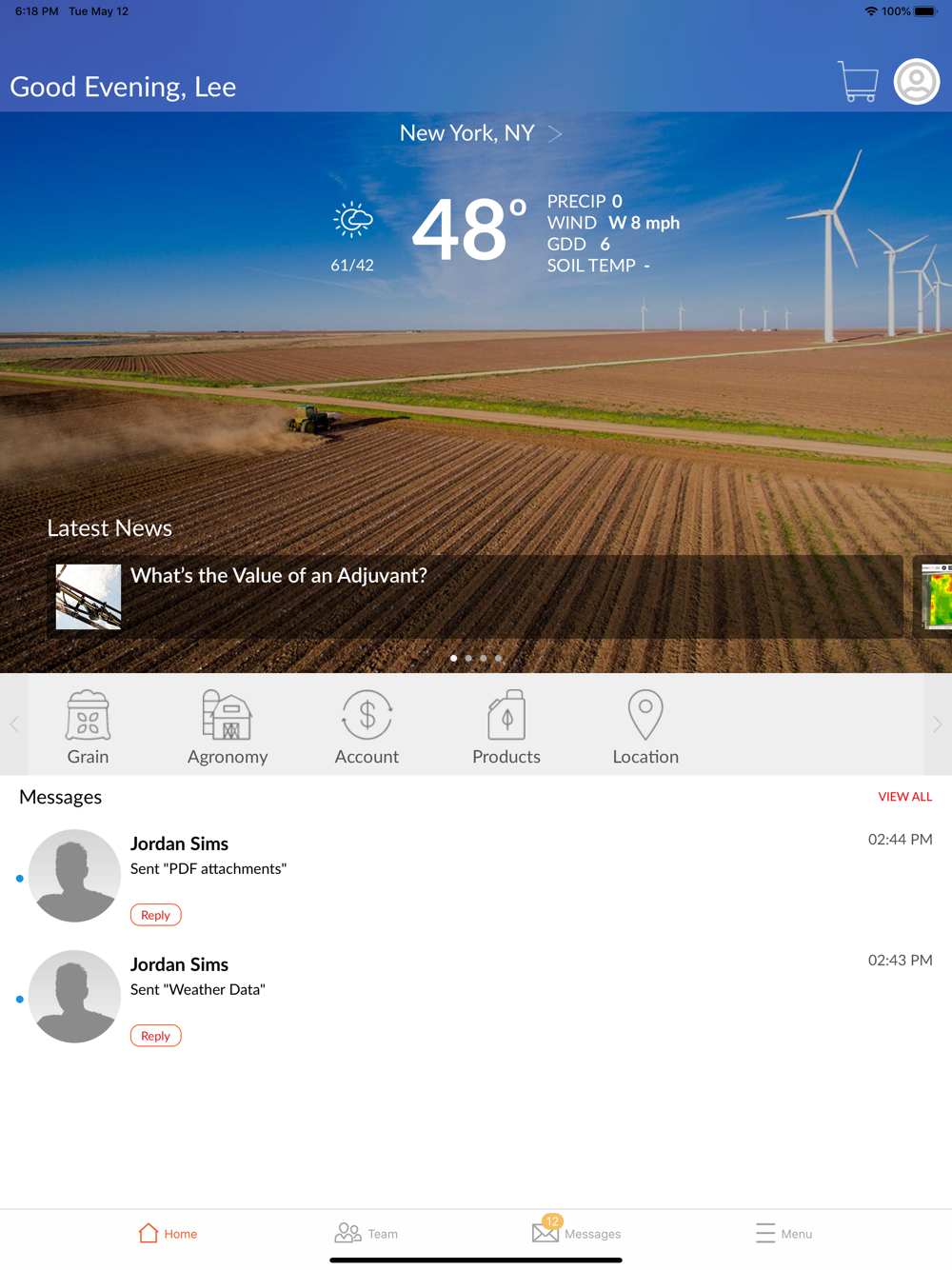
Task: Reply to the PDF attachments message
Action: click(155, 915)
